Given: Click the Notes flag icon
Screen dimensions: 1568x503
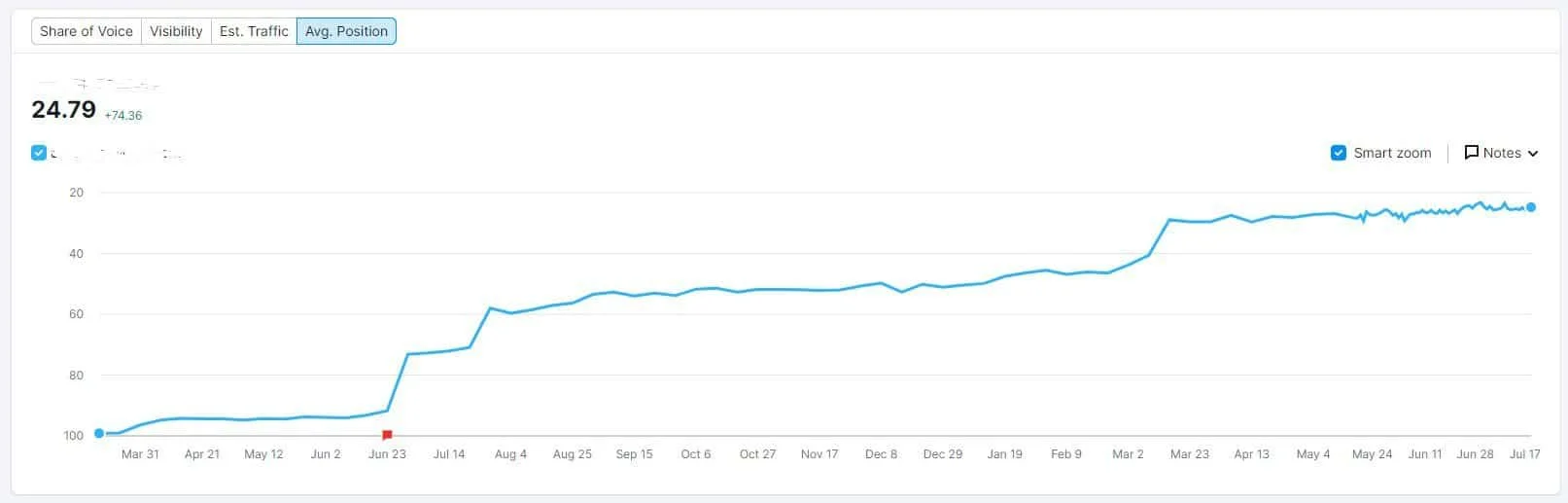Looking at the screenshot, I should [1472, 153].
